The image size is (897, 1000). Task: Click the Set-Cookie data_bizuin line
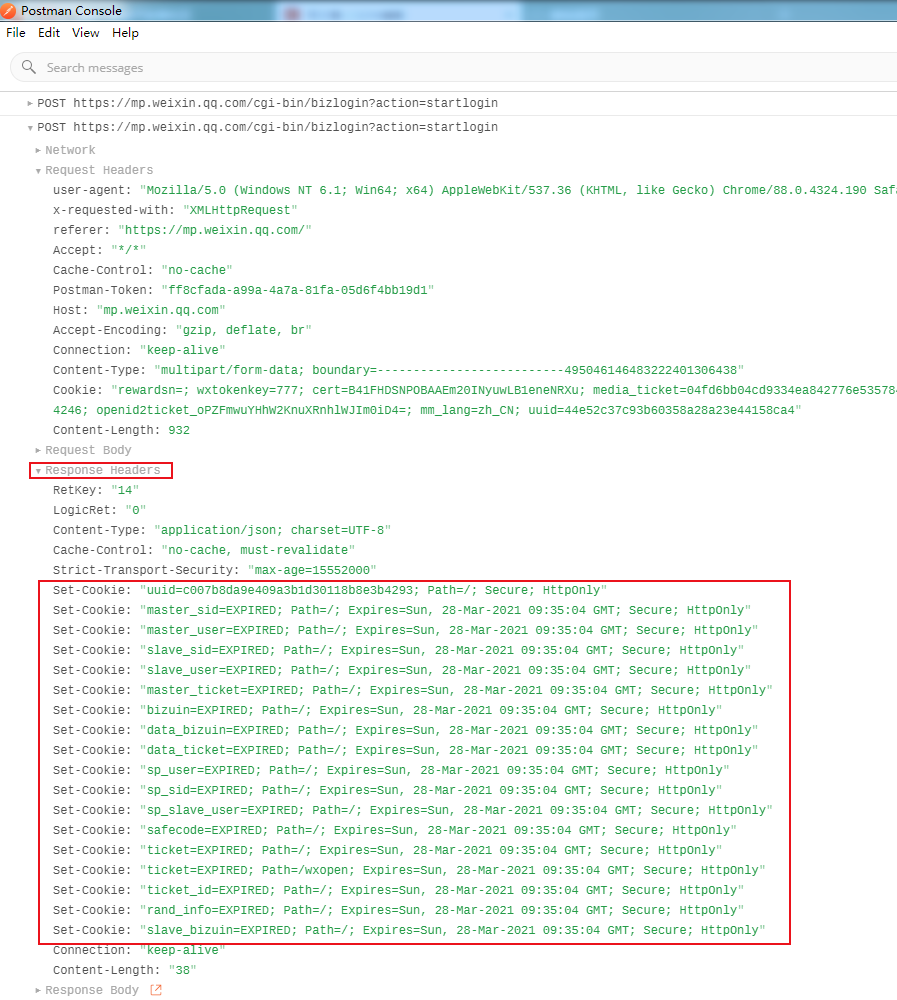coord(406,730)
